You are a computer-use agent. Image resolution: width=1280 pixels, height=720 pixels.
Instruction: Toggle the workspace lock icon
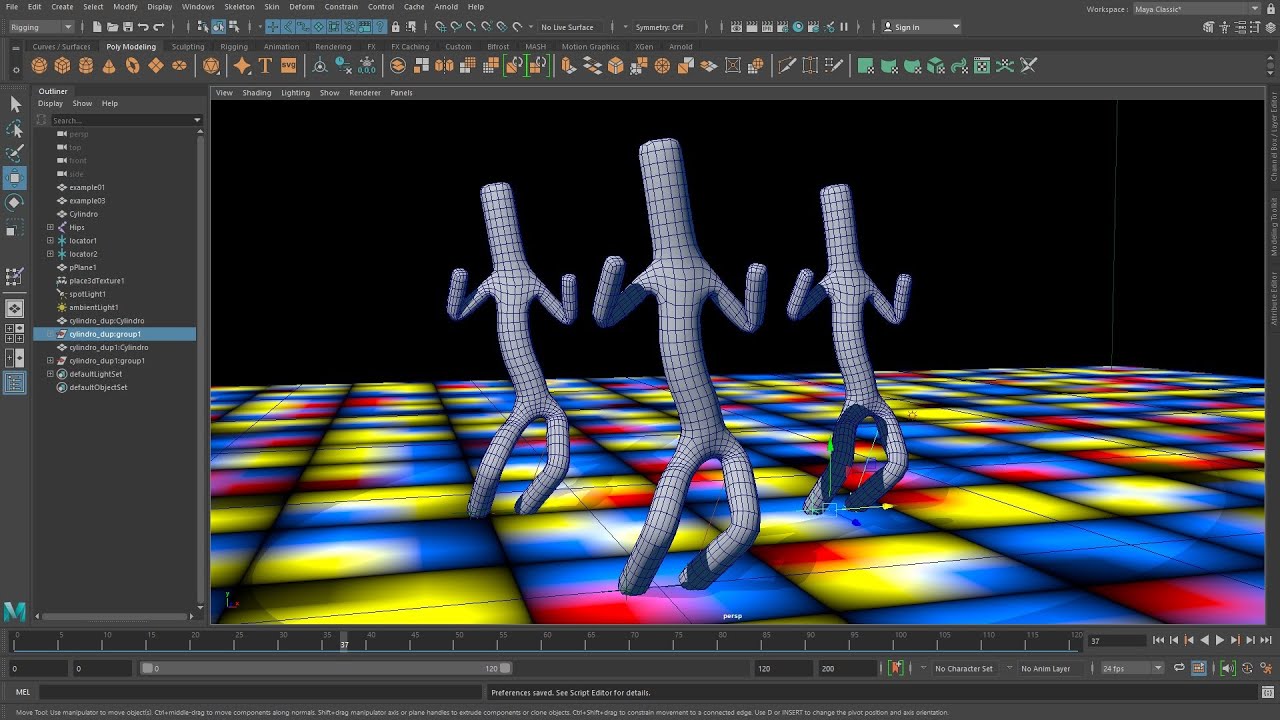(1270, 9)
